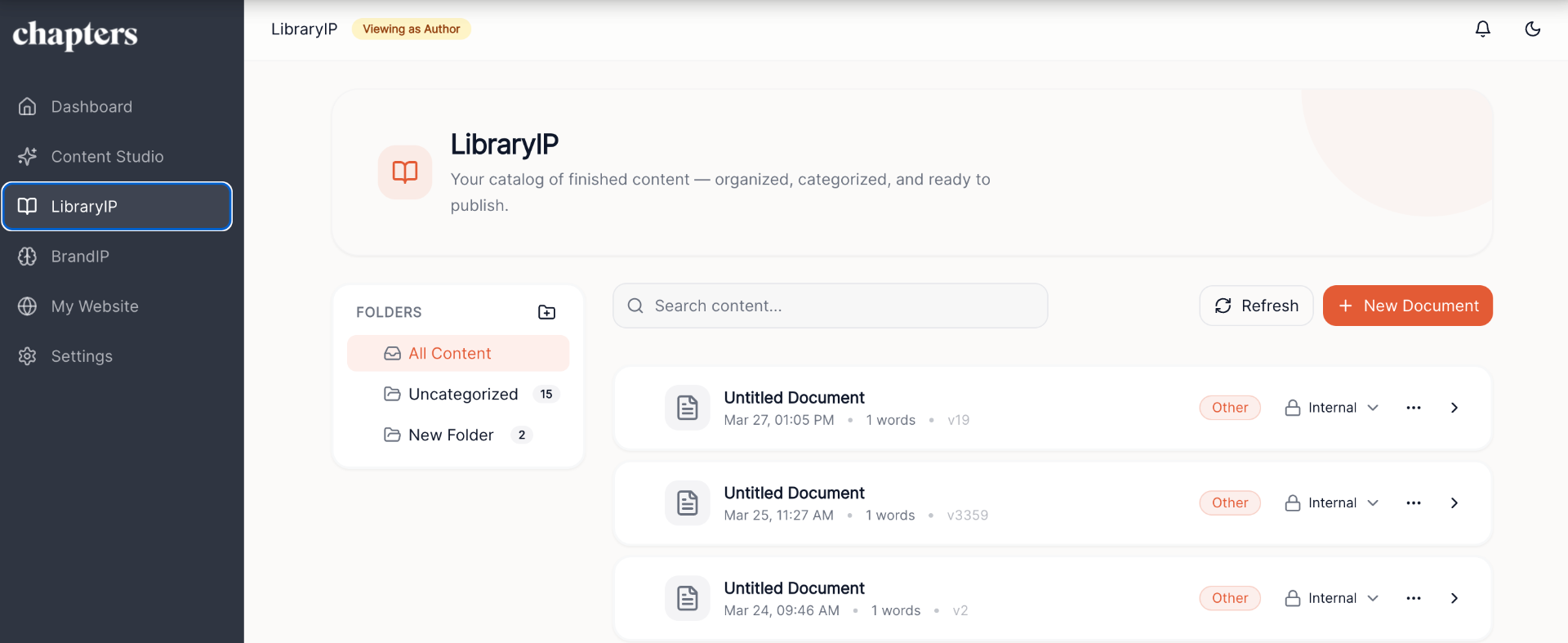
Task: Open Internal visibility dropdown for Mar 24 document
Action: point(1332,598)
